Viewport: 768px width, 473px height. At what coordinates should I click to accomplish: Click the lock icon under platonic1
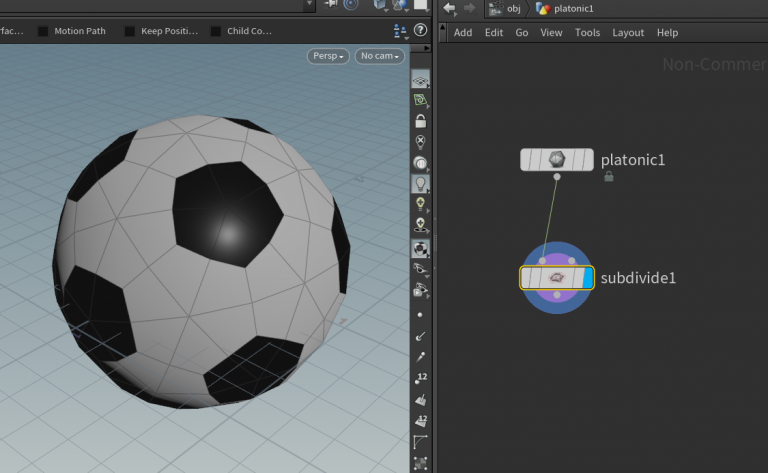click(x=609, y=176)
